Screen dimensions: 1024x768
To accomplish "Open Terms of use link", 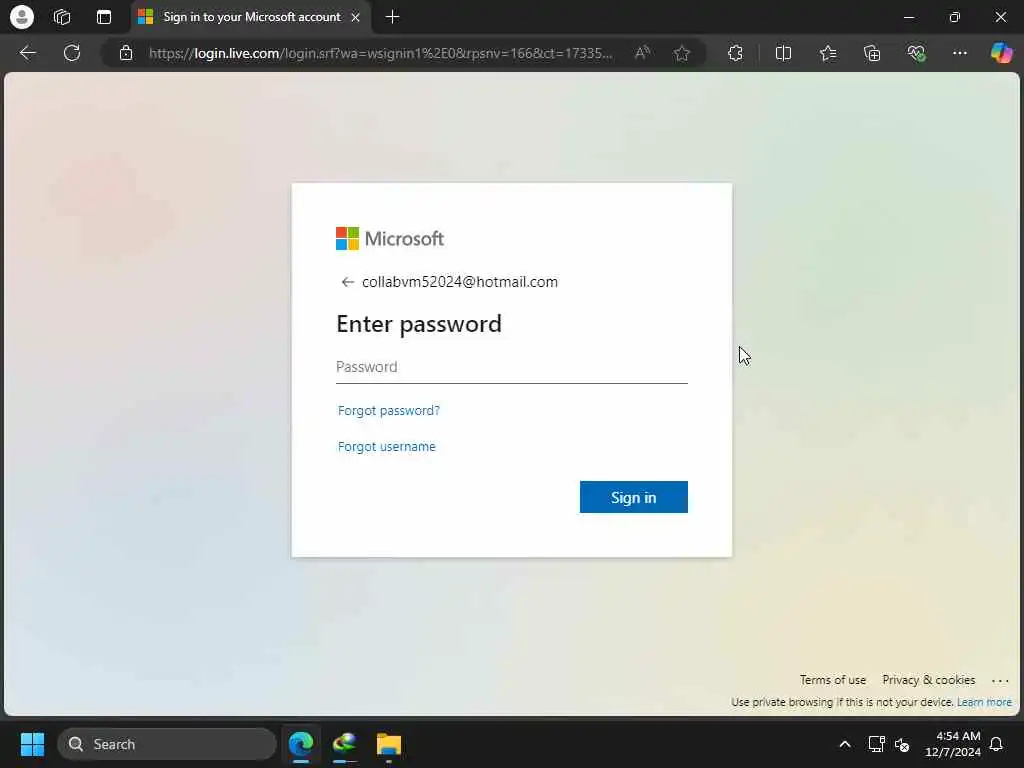I will click(x=833, y=680).
